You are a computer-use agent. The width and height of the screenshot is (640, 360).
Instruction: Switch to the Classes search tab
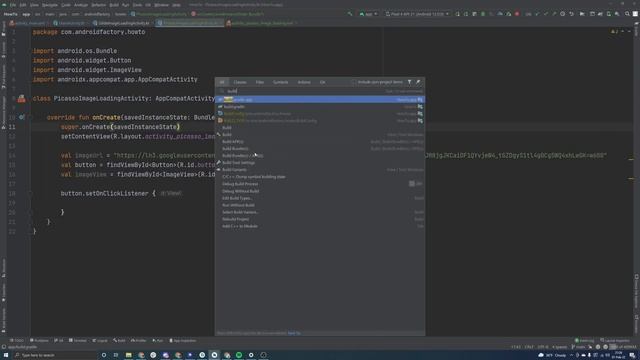pyautogui.click(x=240, y=82)
